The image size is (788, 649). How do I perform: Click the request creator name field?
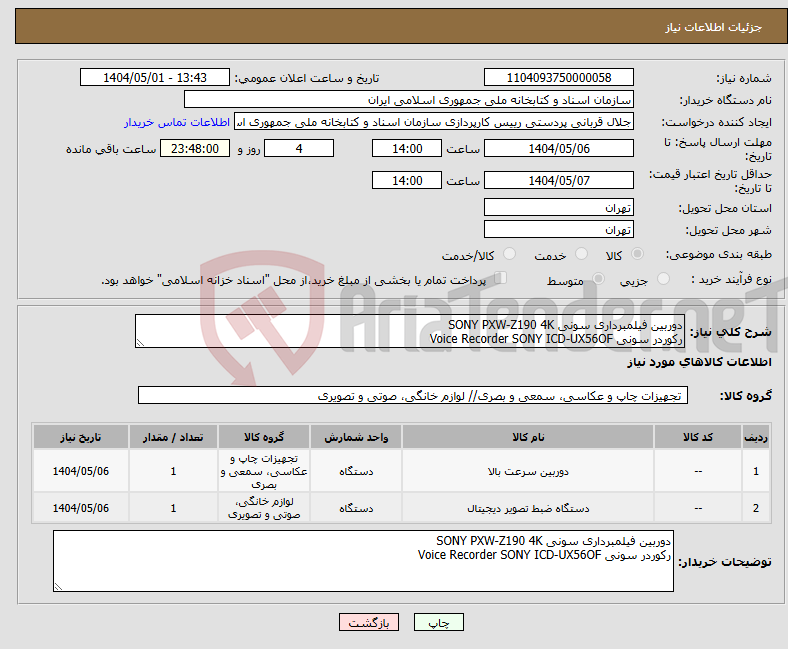(434, 122)
